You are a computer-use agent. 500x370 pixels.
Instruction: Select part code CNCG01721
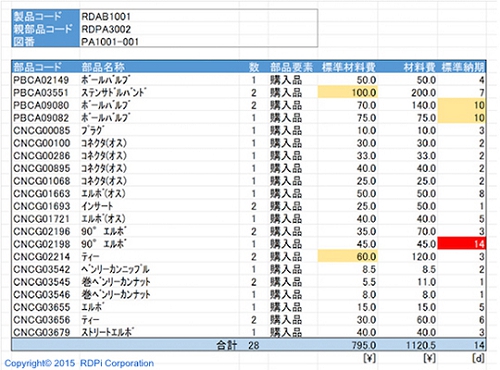click(x=42, y=219)
